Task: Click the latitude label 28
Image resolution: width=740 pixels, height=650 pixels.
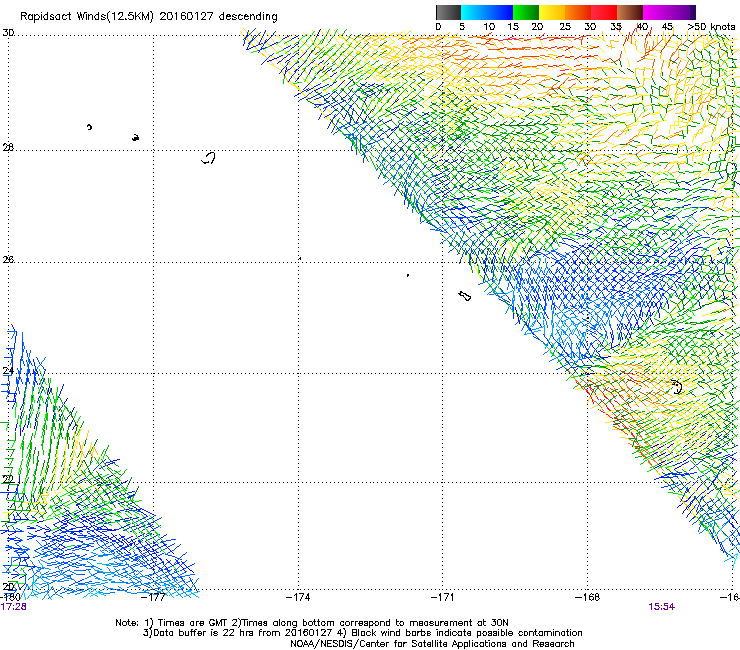Action: (x=8, y=148)
